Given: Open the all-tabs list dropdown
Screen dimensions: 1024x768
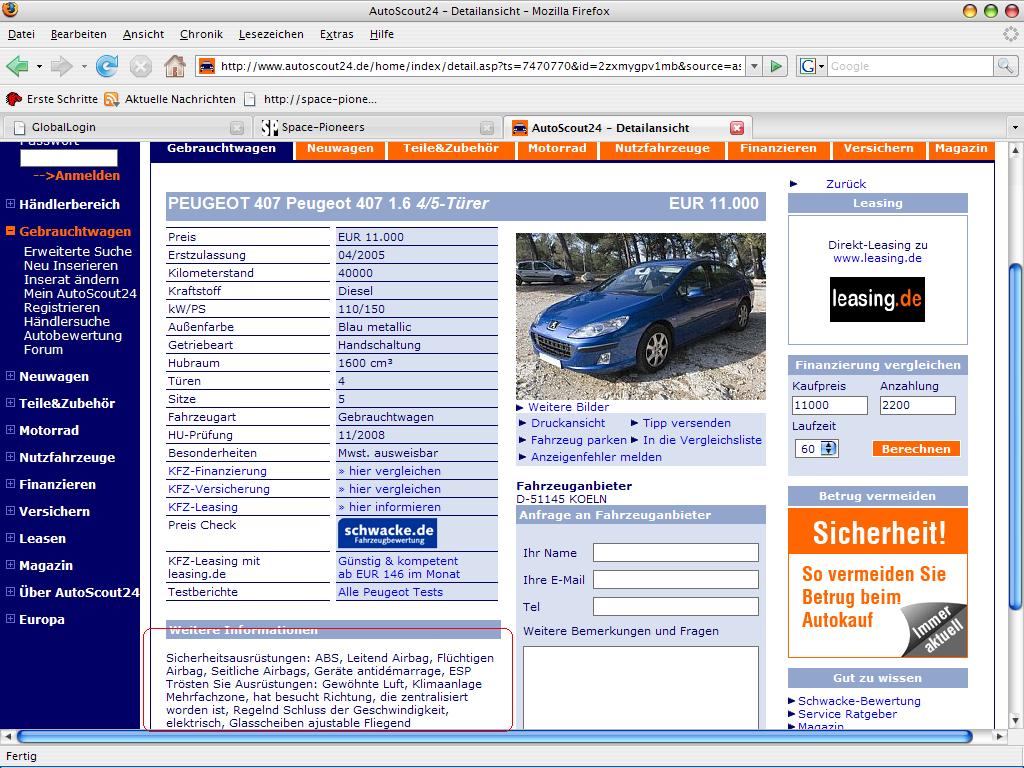Looking at the screenshot, I should click(x=1015, y=127).
